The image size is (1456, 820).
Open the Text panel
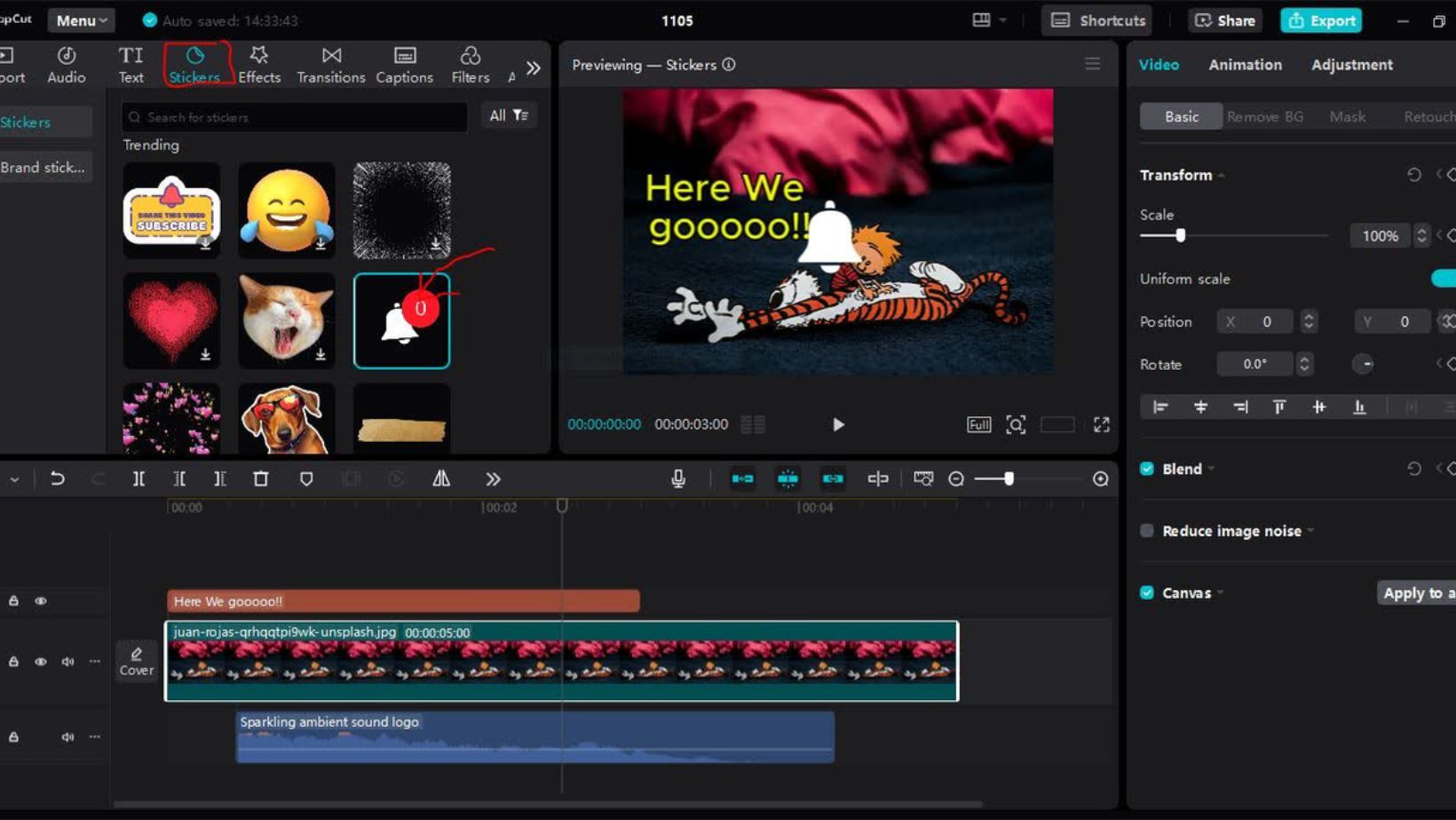click(131, 65)
